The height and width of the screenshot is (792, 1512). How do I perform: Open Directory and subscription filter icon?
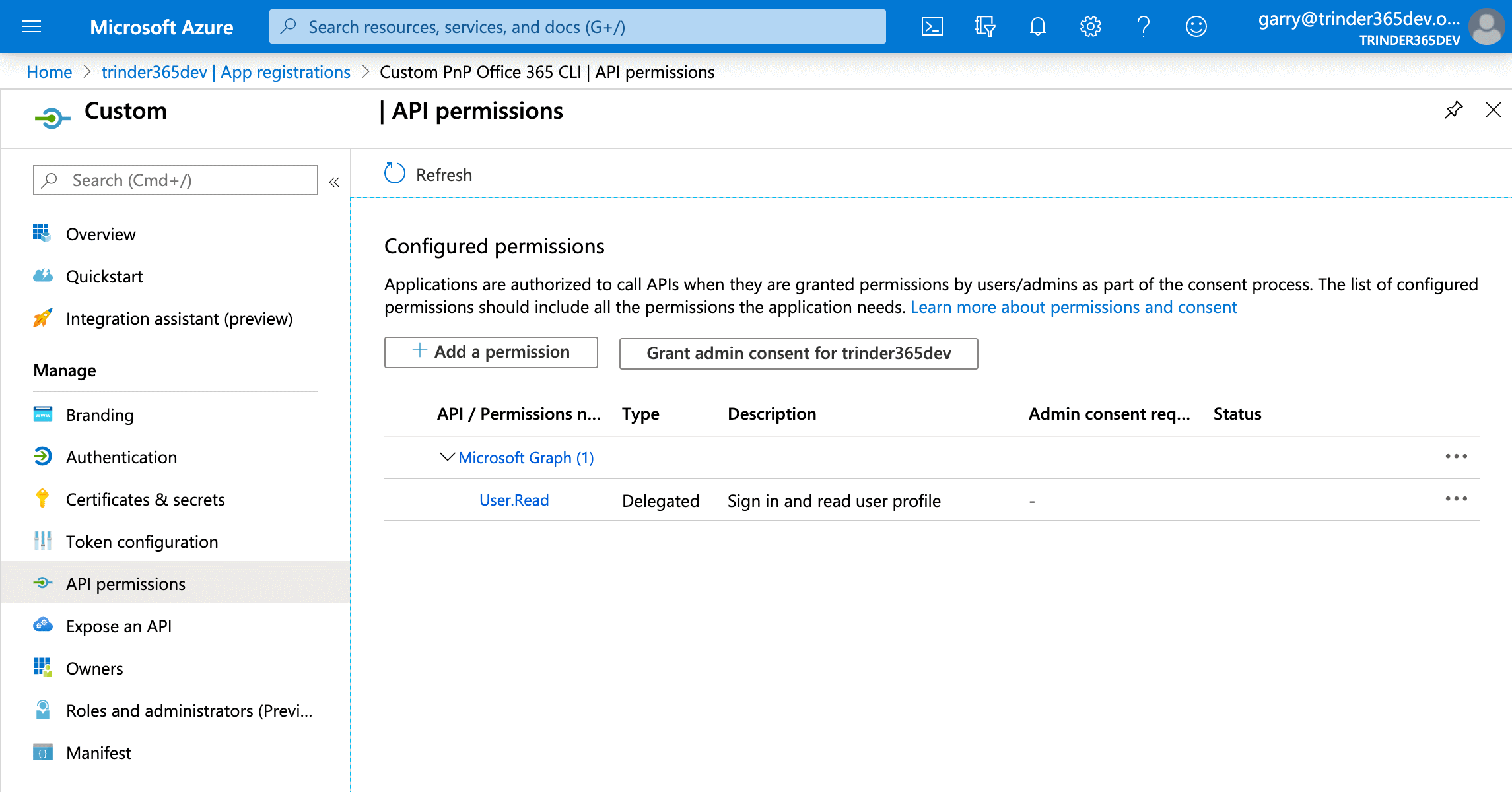[x=984, y=26]
